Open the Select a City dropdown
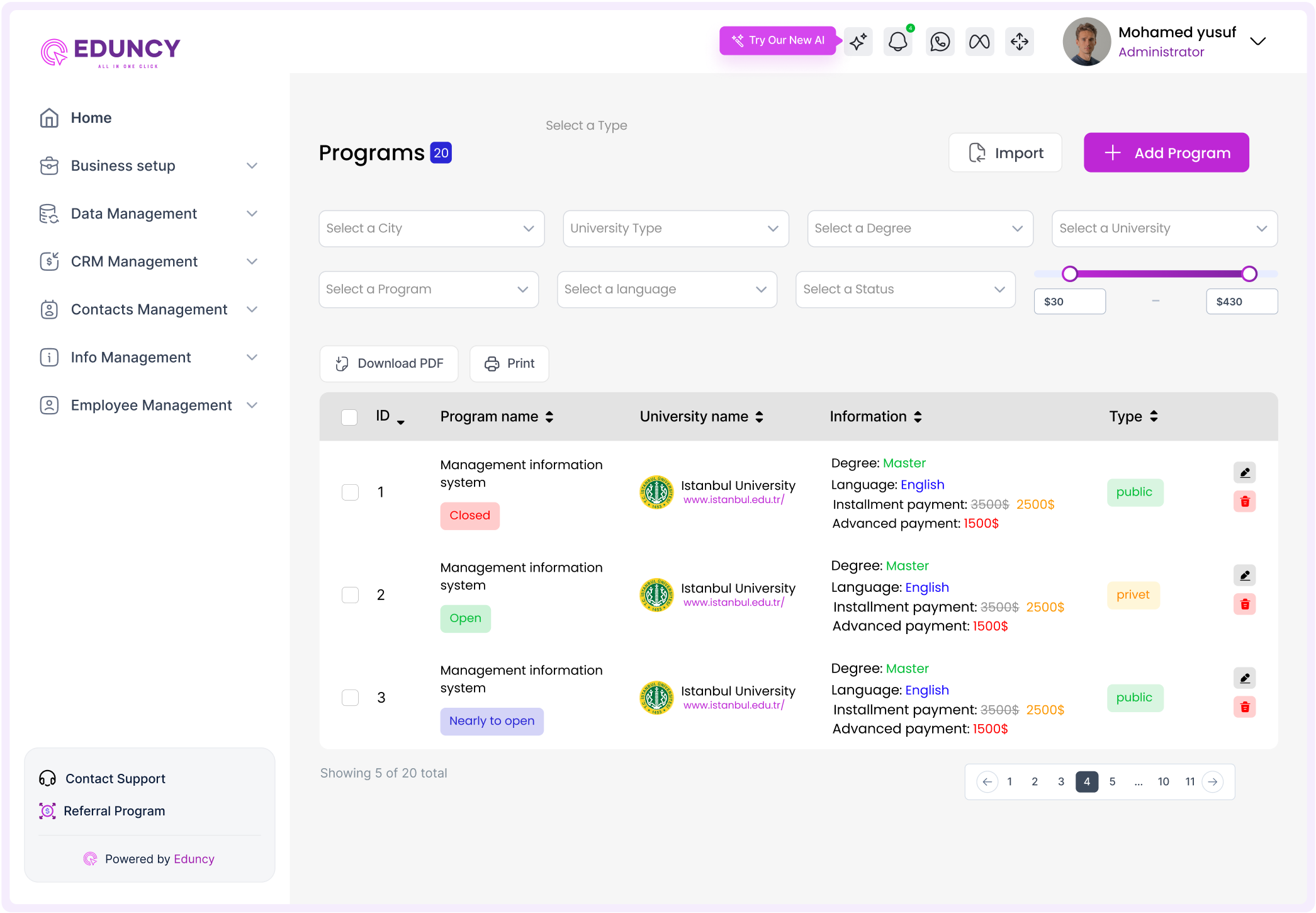 (432, 229)
